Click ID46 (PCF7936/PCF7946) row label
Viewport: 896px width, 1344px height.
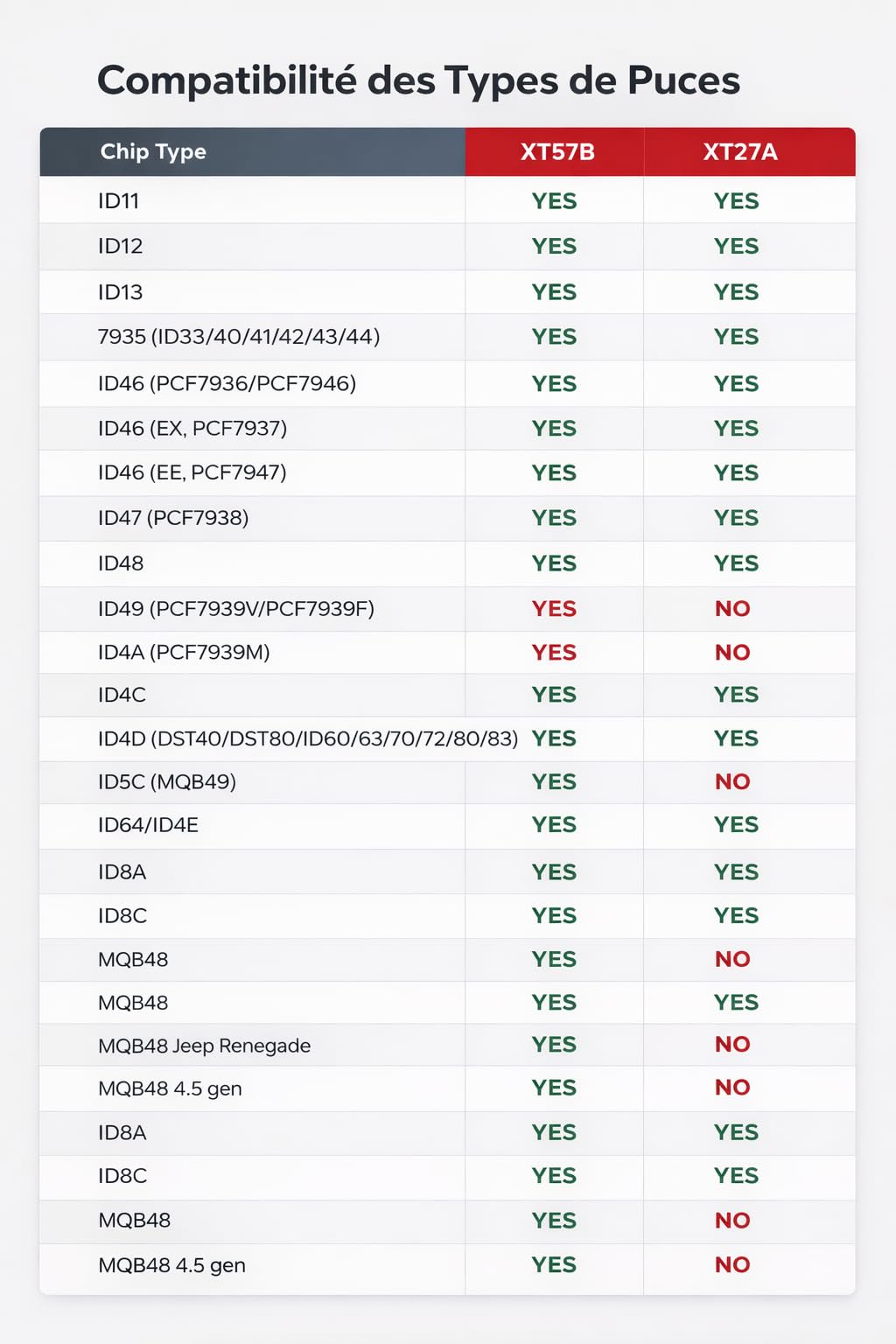227,383
